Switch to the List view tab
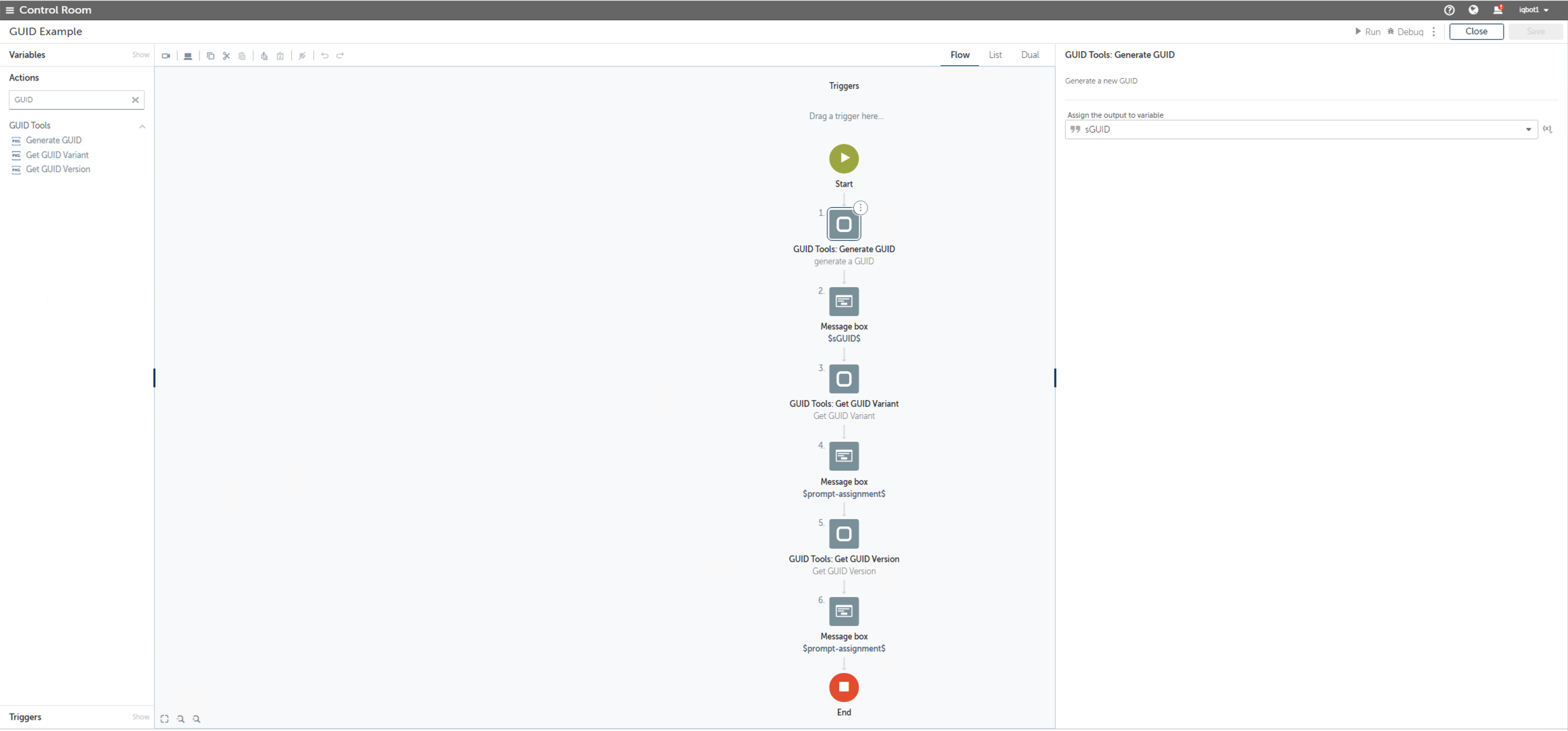Screen dimensions: 1568x731 (995, 55)
